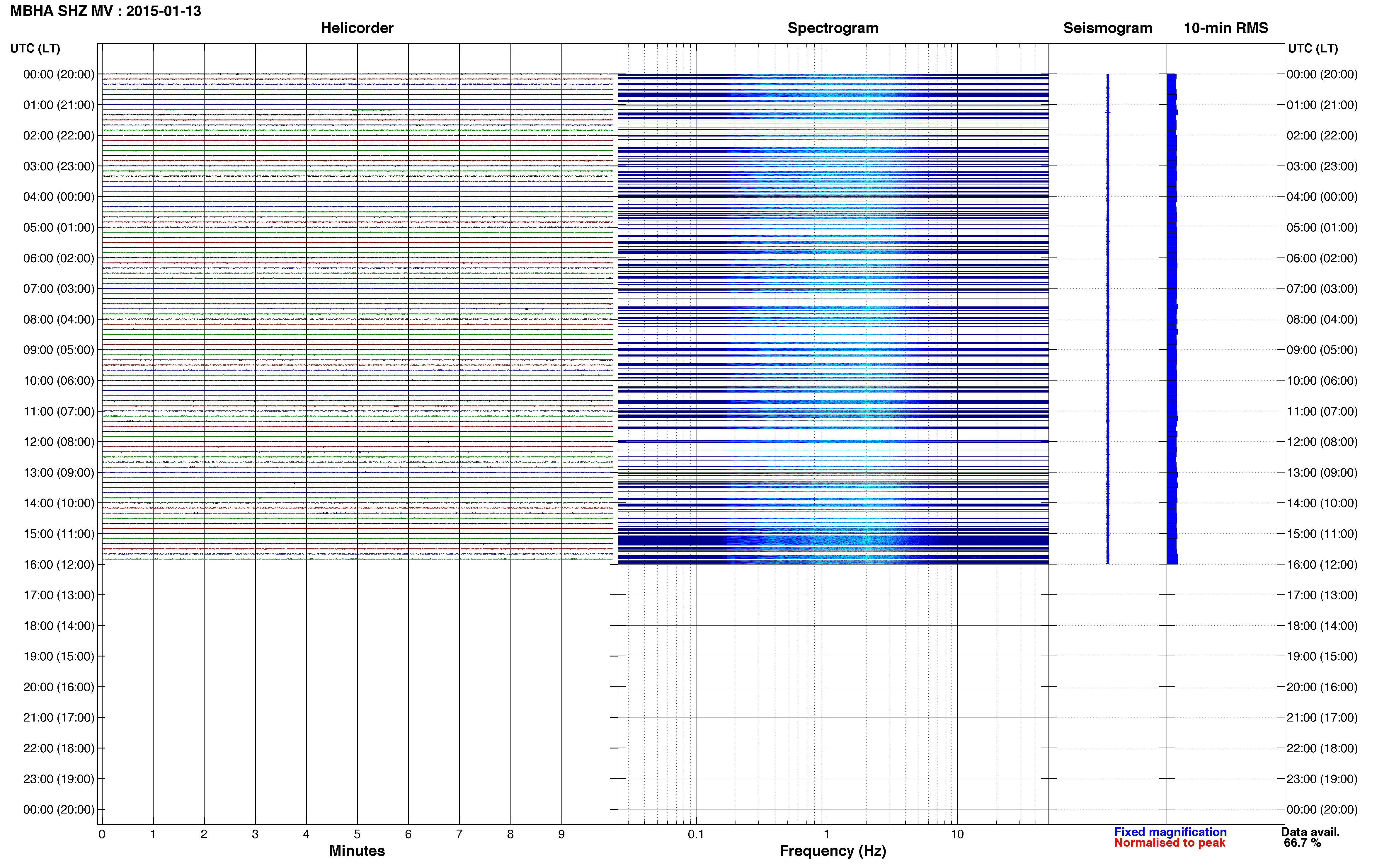Click the right axis label '09:00 (05:00)'
Viewport: 1389px width, 868px height.
(1322, 350)
